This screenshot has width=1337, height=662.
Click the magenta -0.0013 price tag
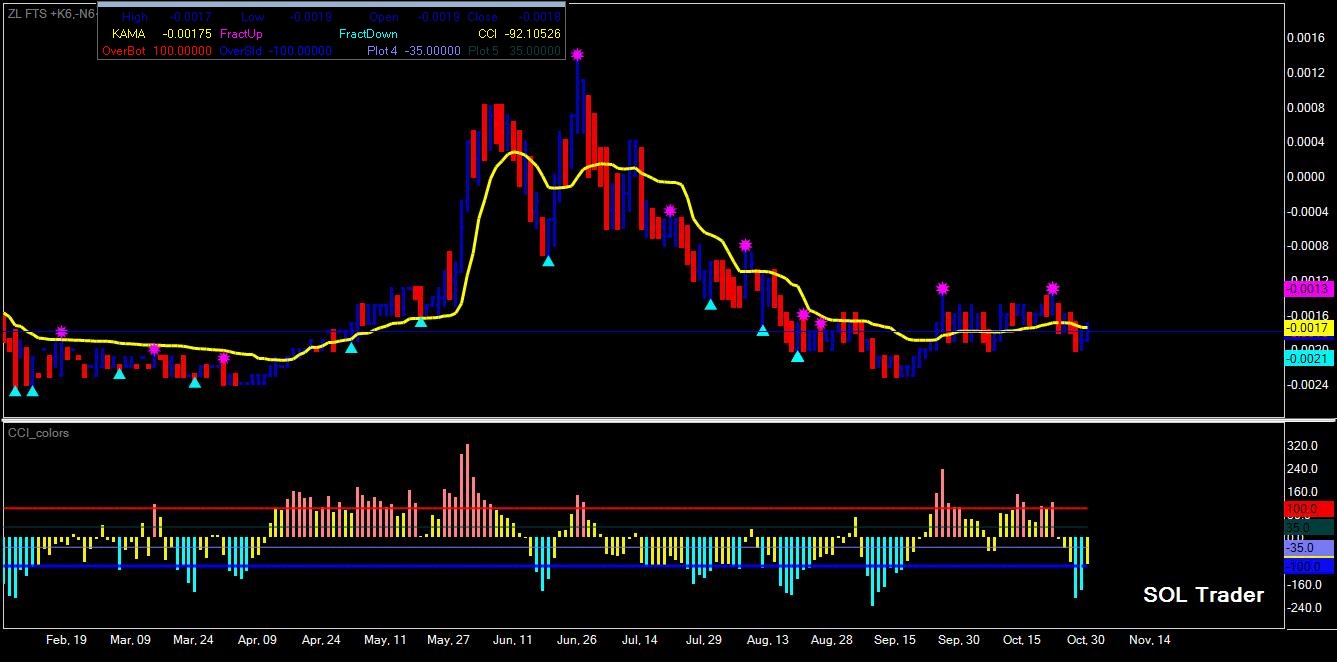tap(1308, 288)
